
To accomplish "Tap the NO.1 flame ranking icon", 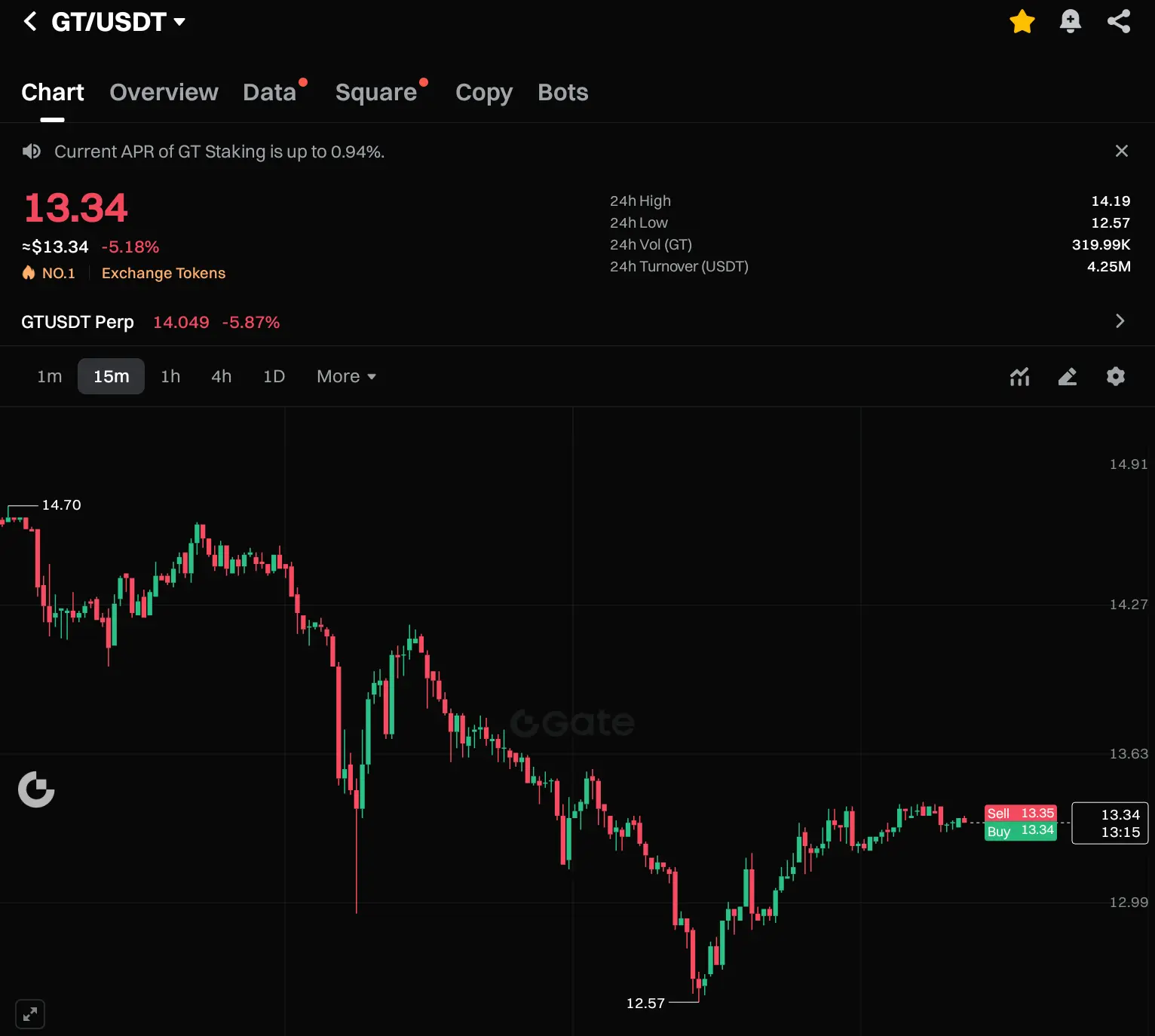I will click(29, 273).
